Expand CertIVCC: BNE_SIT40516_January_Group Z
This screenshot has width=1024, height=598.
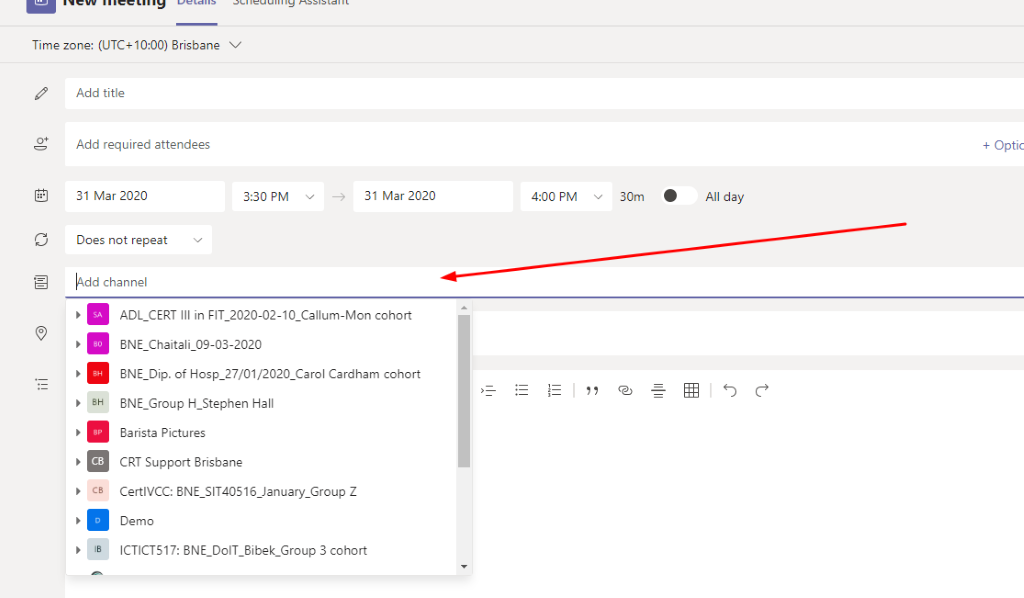click(78, 491)
